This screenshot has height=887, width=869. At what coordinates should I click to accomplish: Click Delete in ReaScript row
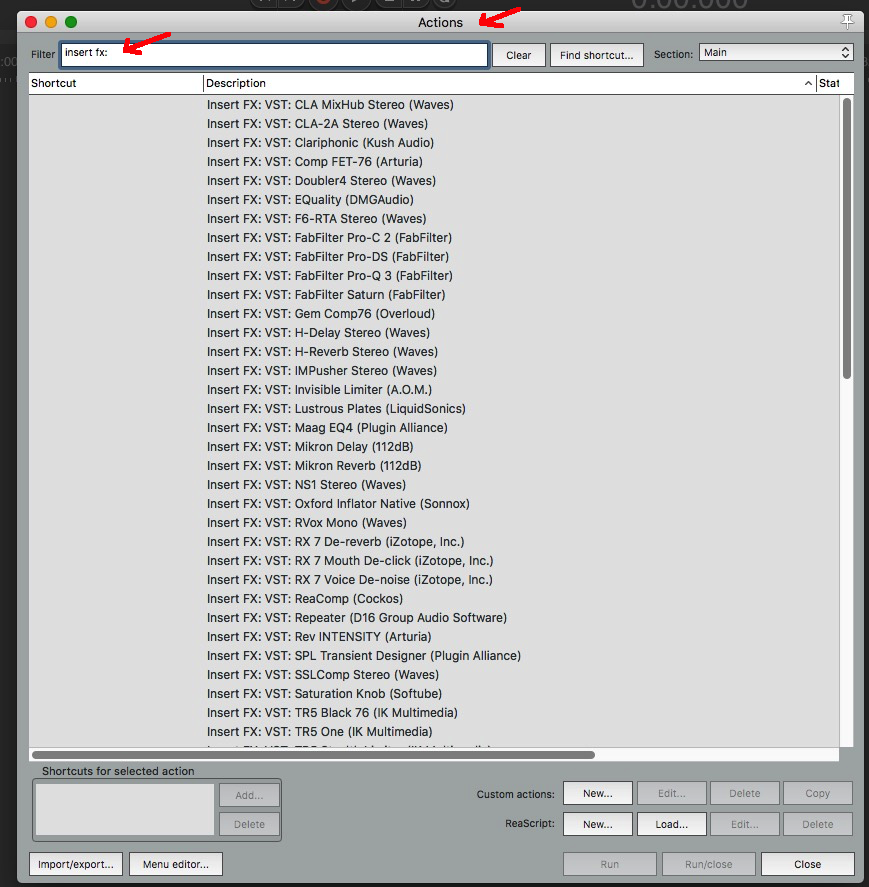tap(818, 824)
